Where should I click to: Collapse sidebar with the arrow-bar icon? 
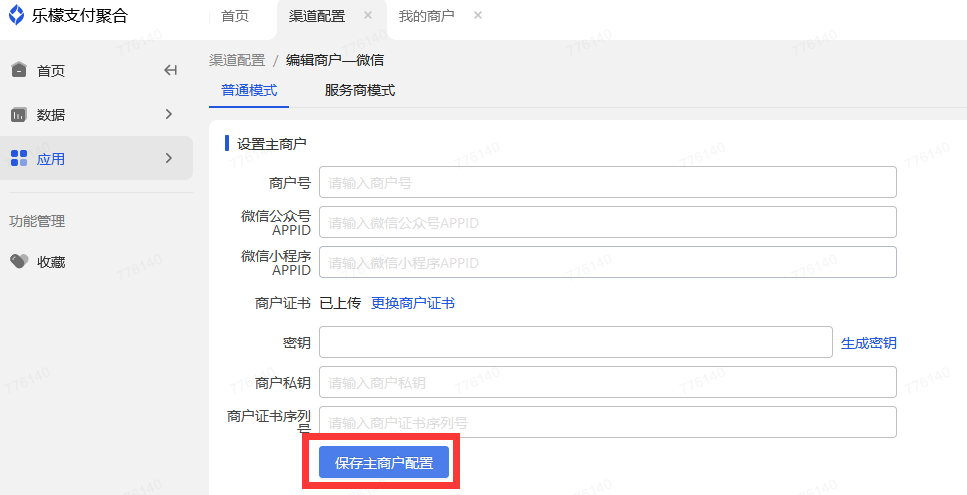click(x=171, y=70)
